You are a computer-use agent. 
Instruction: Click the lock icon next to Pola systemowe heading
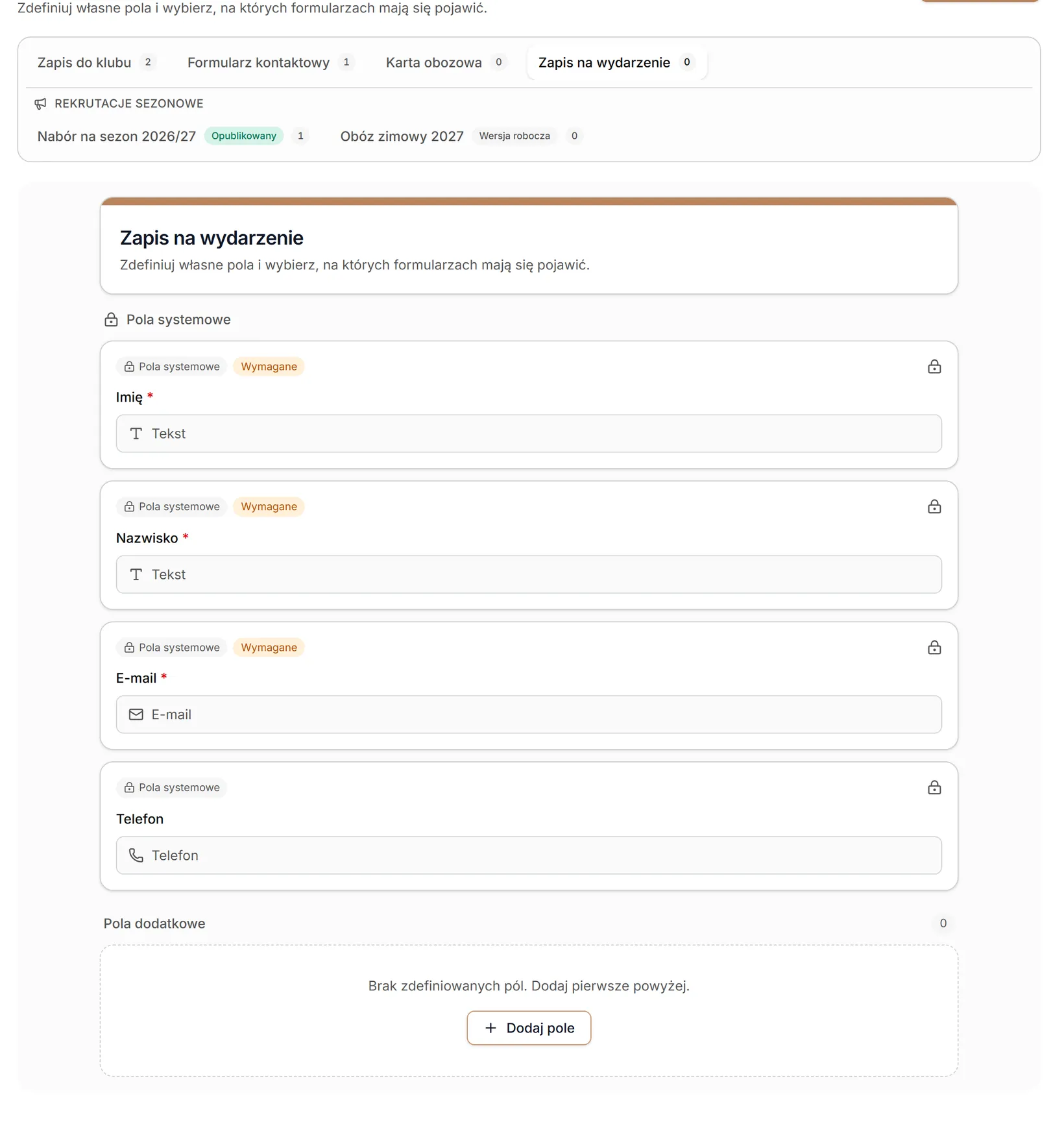pyautogui.click(x=112, y=320)
